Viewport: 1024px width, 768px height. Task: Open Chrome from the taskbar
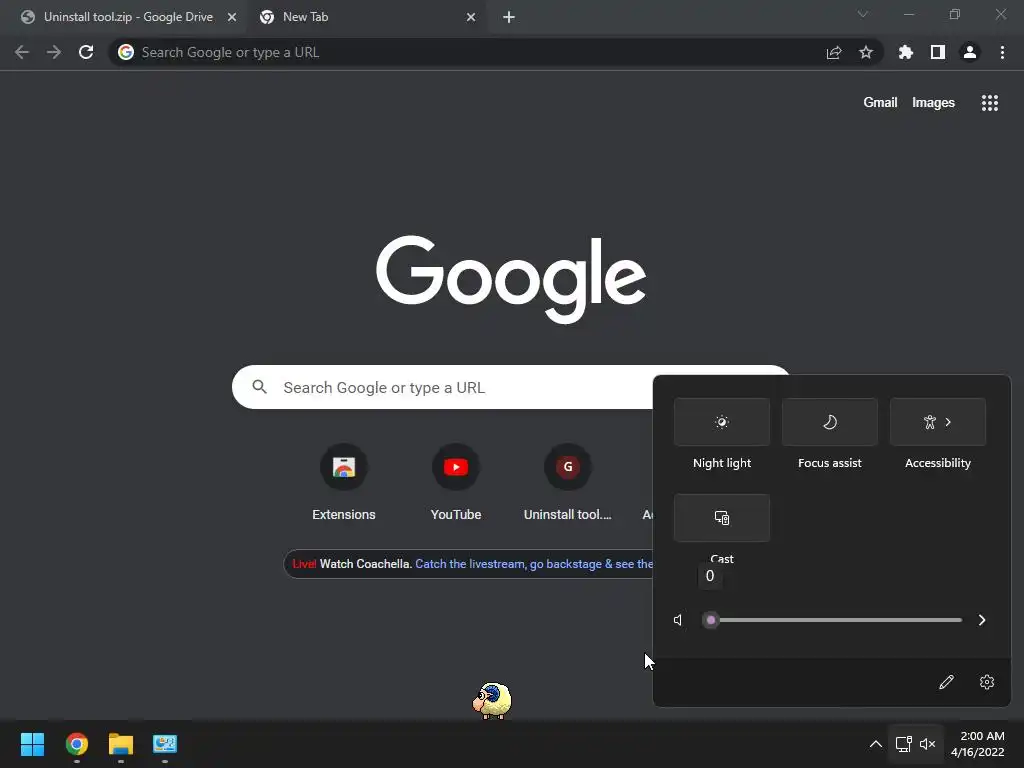[x=77, y=744]
